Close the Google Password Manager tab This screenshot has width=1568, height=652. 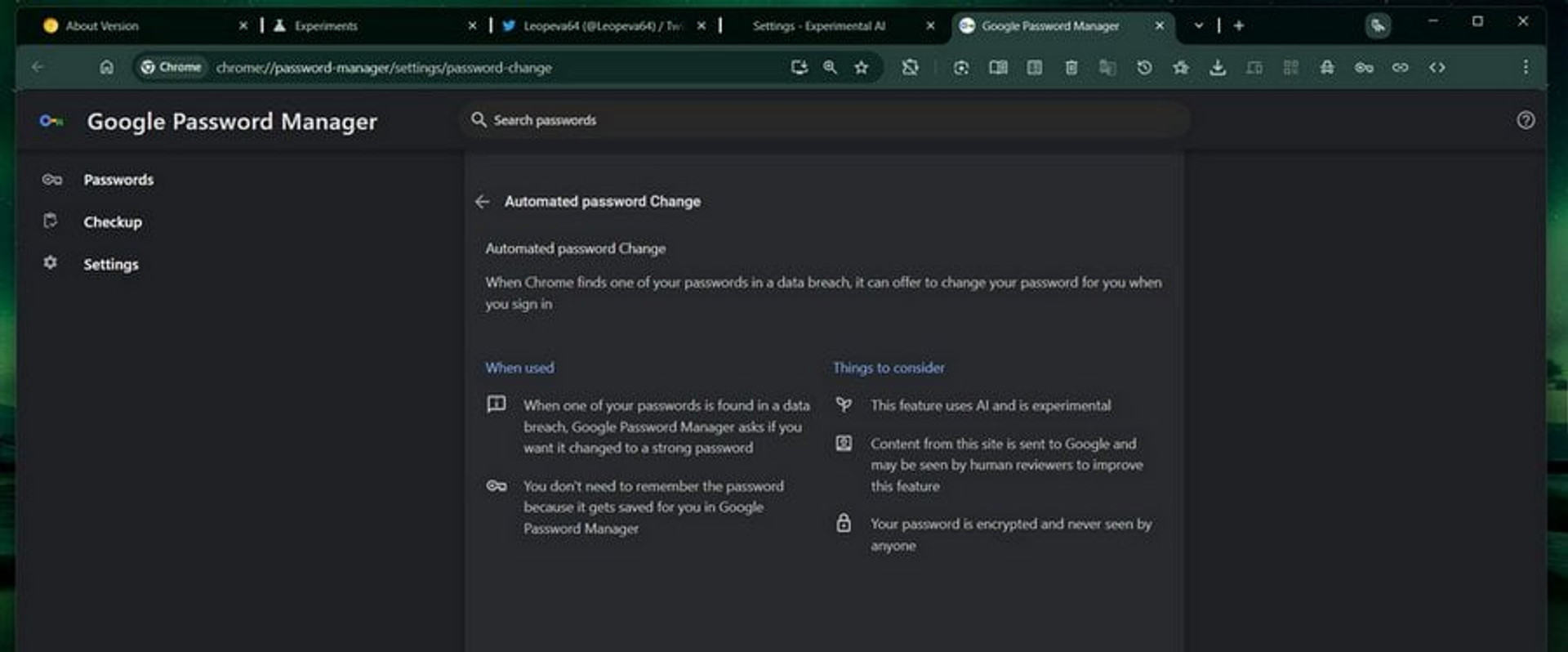[1160, 26]
